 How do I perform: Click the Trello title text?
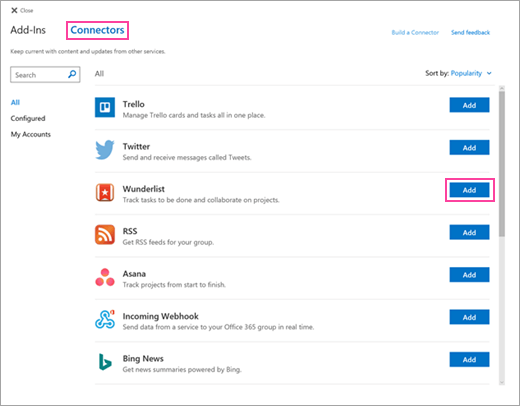click(x=133, y=104)
